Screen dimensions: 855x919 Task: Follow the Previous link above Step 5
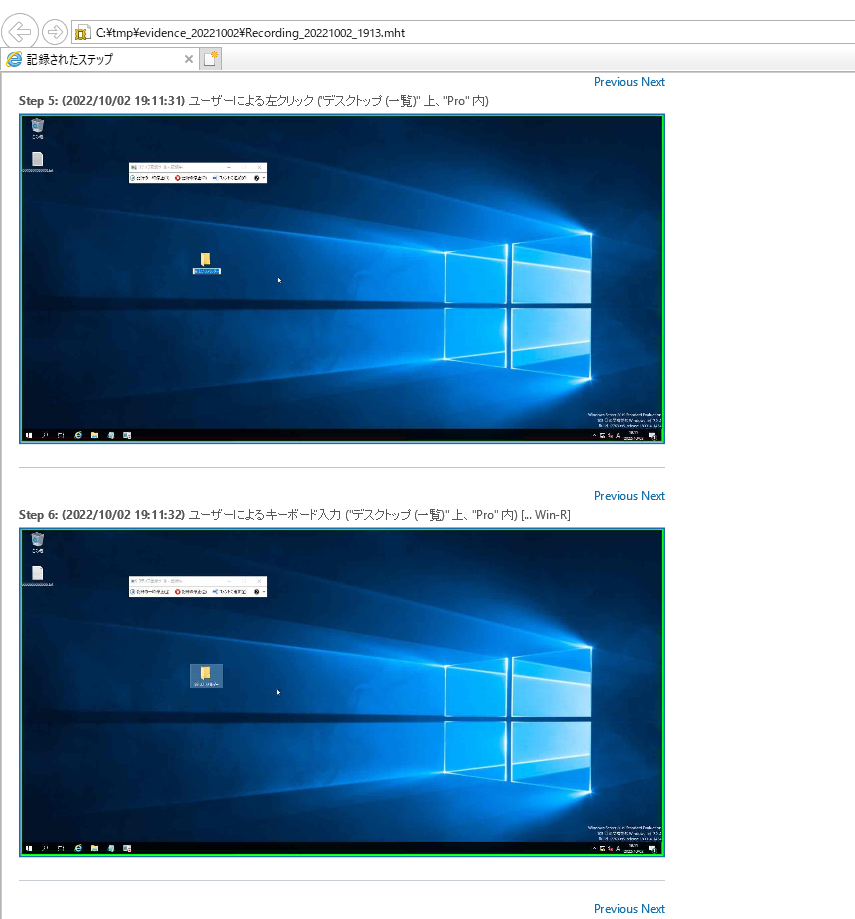(615, 82)
